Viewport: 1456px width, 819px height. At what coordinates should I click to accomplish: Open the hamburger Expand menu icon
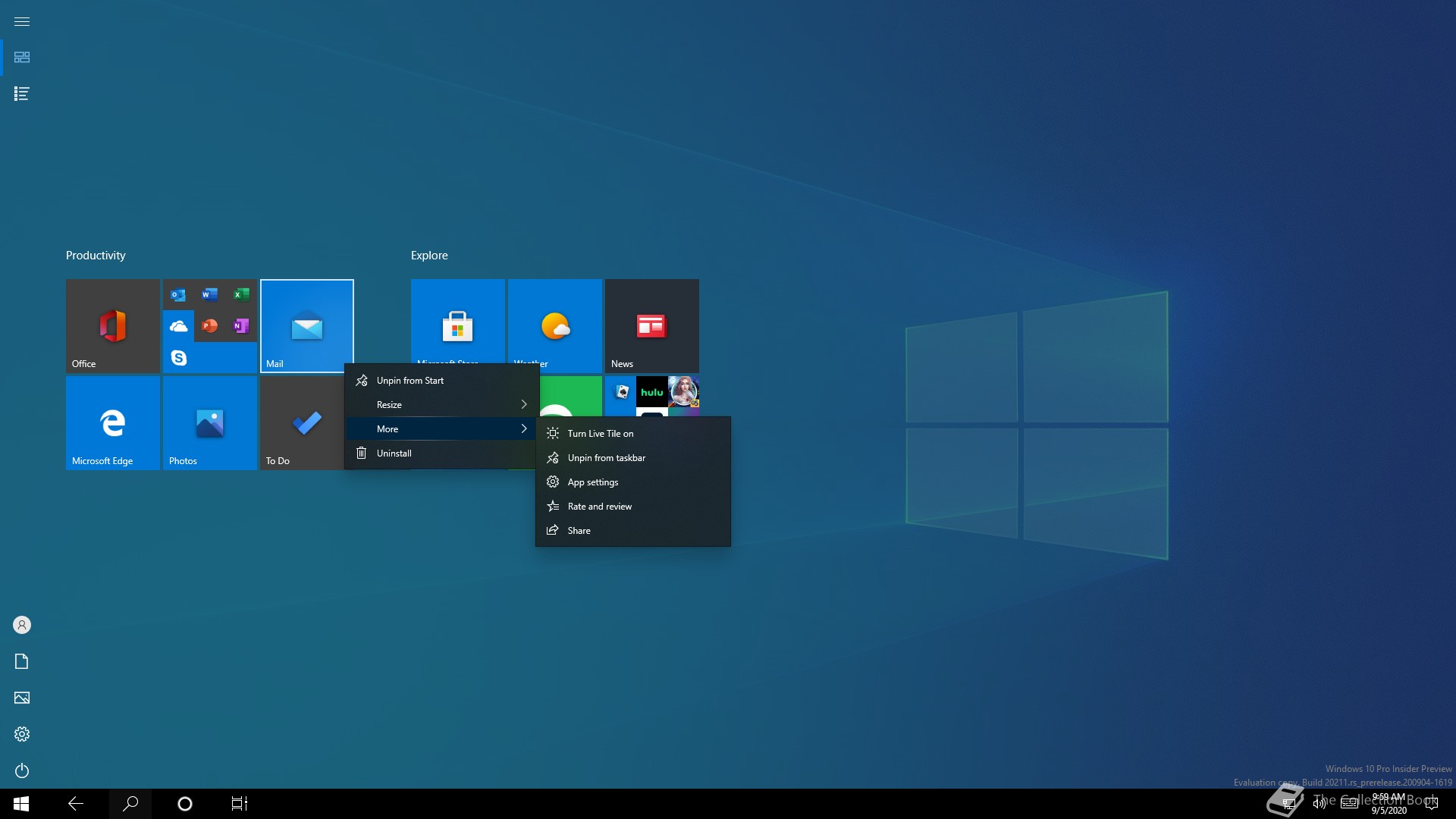coord(22,21)
